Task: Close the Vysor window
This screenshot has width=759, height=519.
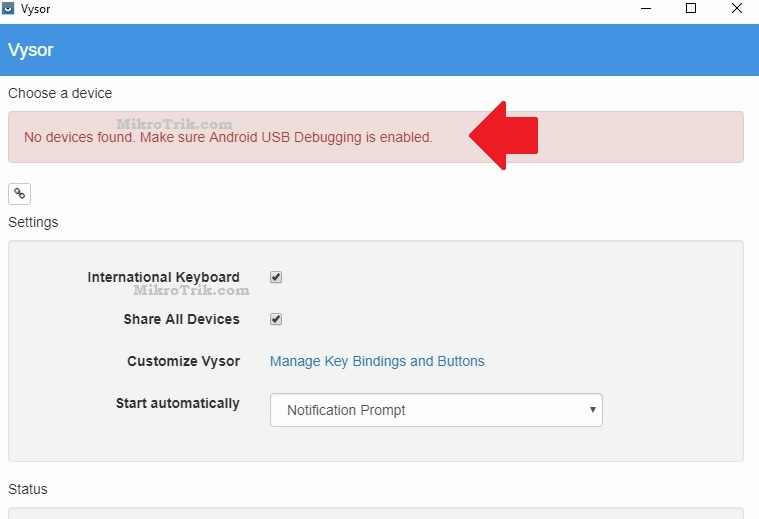Action: tap(737, 8)
